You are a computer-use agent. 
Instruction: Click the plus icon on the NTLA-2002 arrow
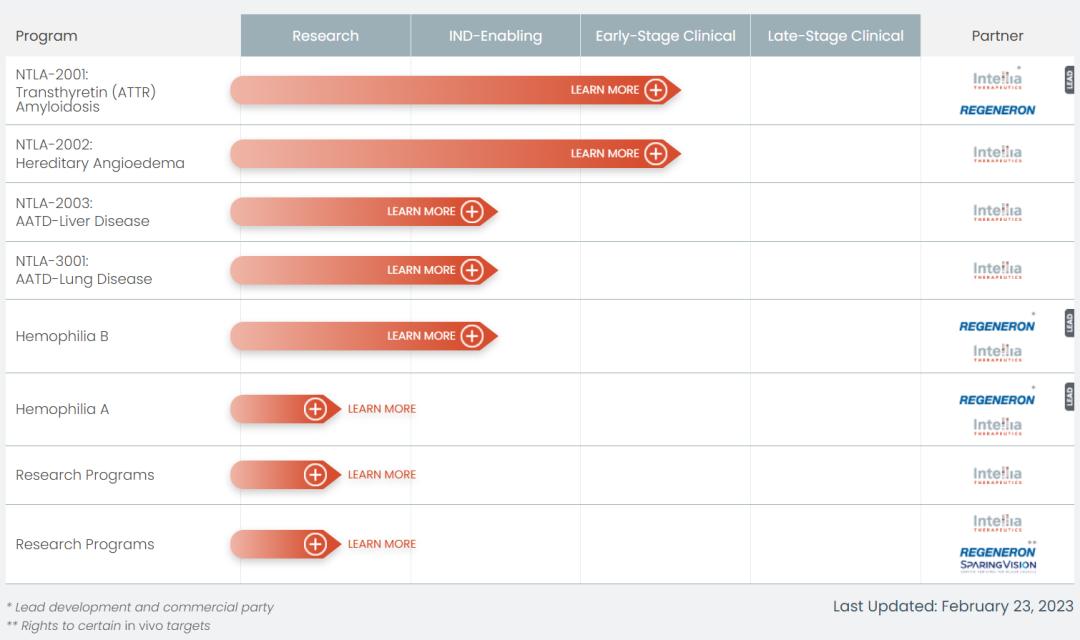[655, 154]
